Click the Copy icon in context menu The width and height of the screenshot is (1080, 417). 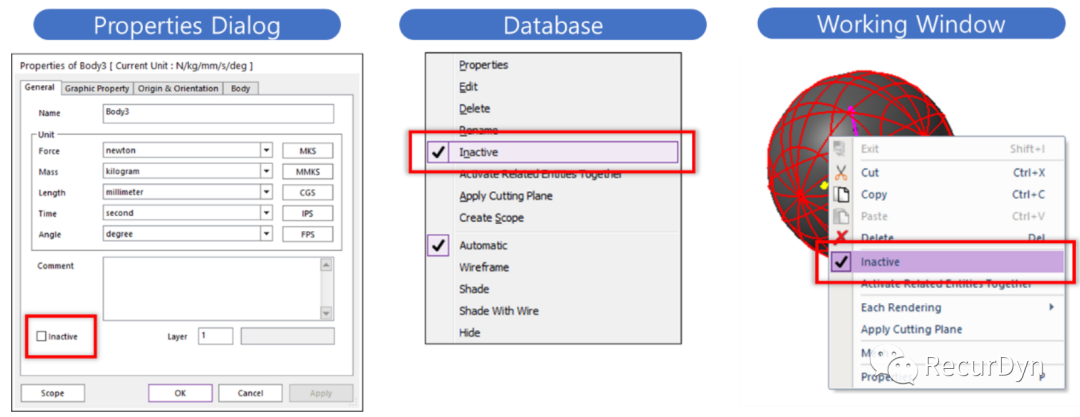click(841, 195)
